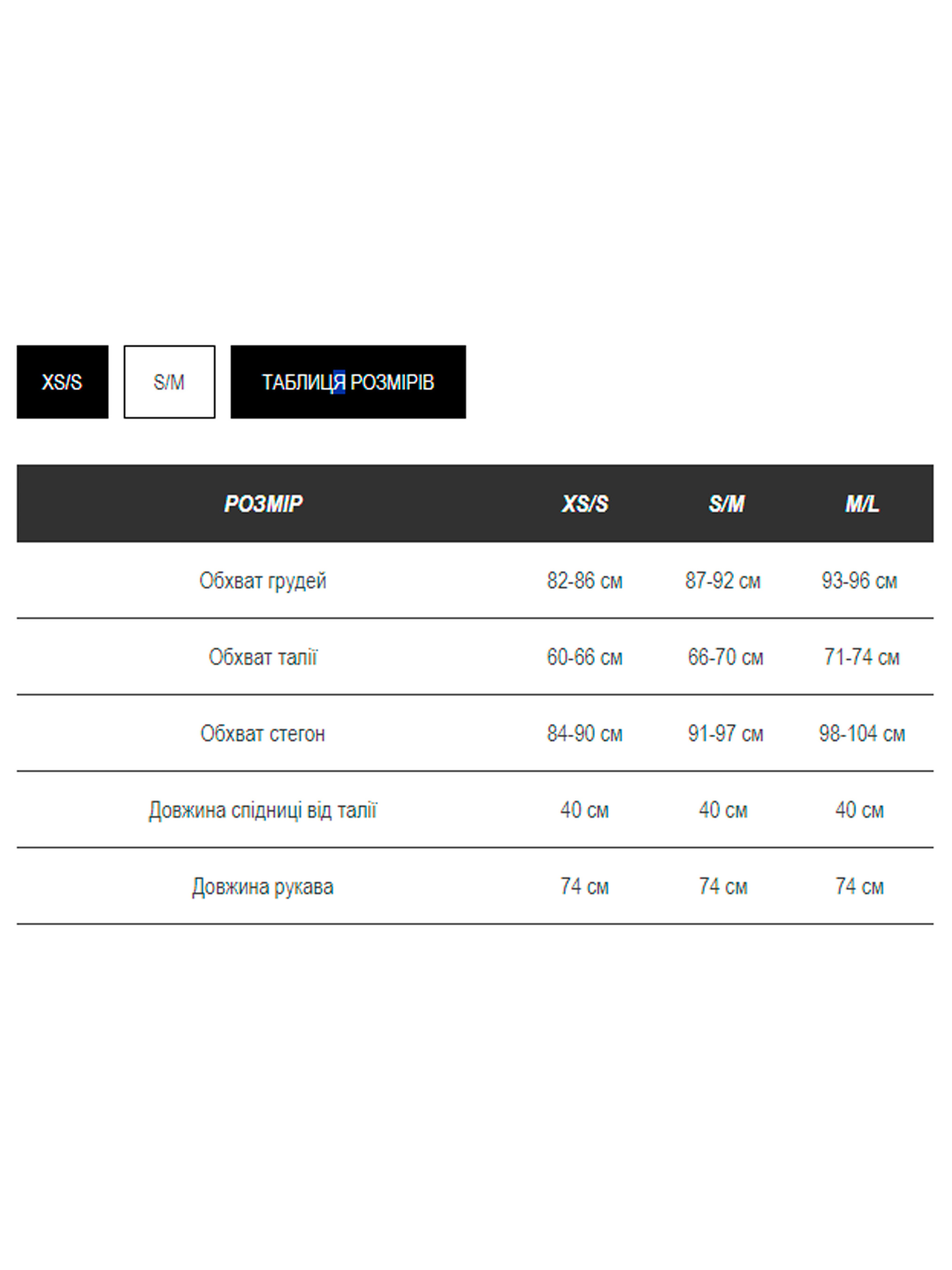
Task: Click the Довжина спідниці від талії label
Action: coord(263,810)
